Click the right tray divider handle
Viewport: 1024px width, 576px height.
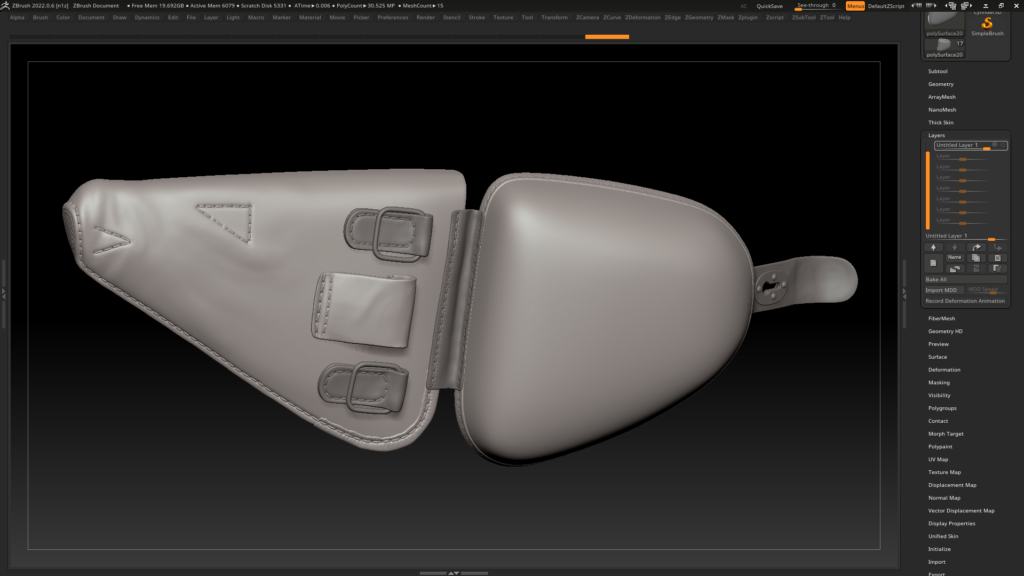(x=904, y=294)
